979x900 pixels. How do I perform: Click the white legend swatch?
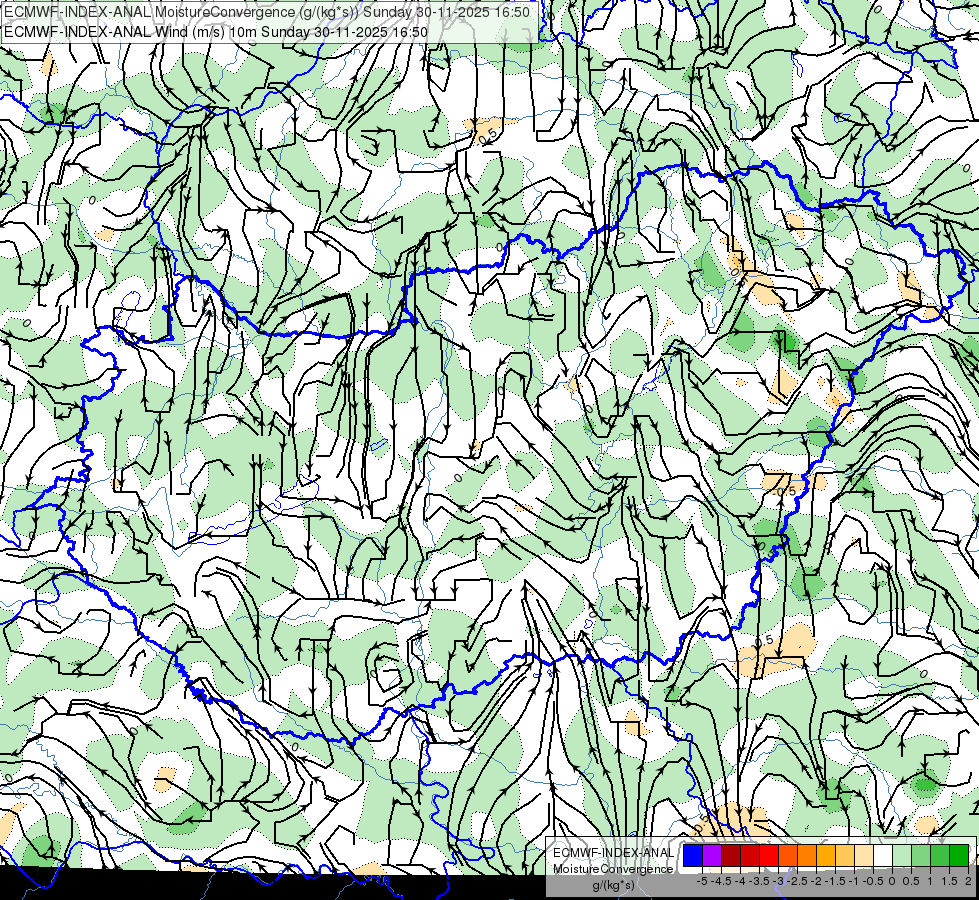(x=883, y=855)
